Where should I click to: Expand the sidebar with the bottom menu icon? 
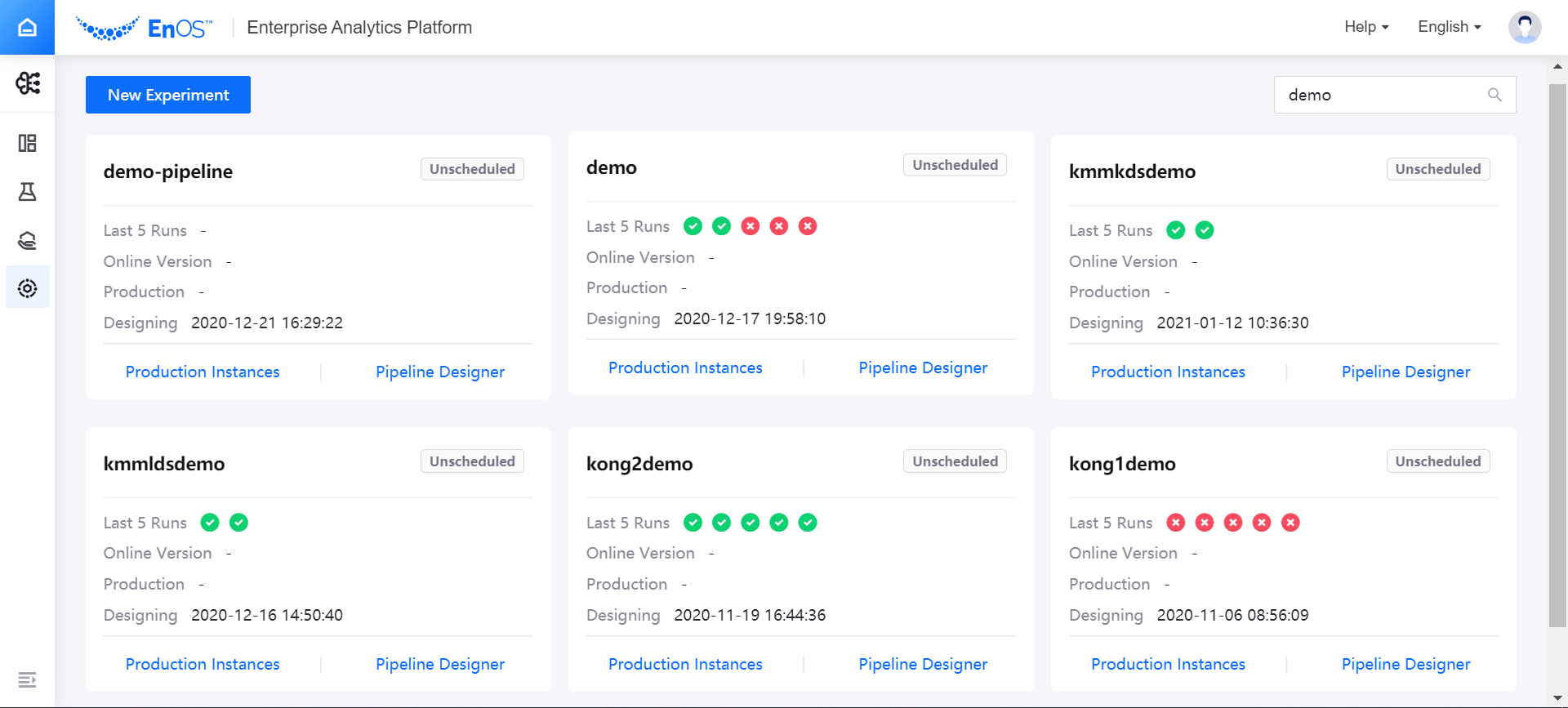tap(28, 679)
